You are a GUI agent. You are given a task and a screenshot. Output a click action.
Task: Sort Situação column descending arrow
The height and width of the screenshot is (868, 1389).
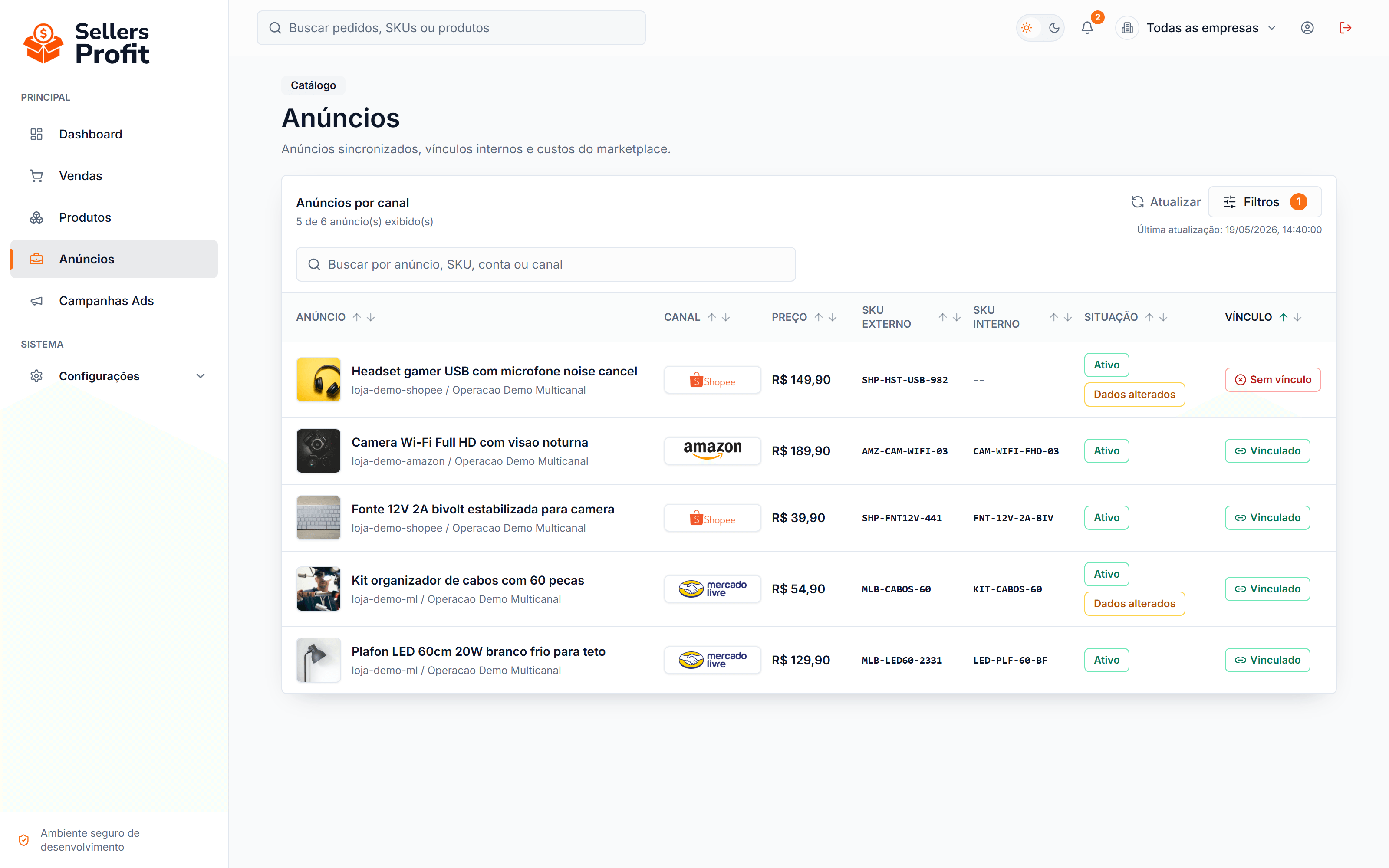(1163, 317)
